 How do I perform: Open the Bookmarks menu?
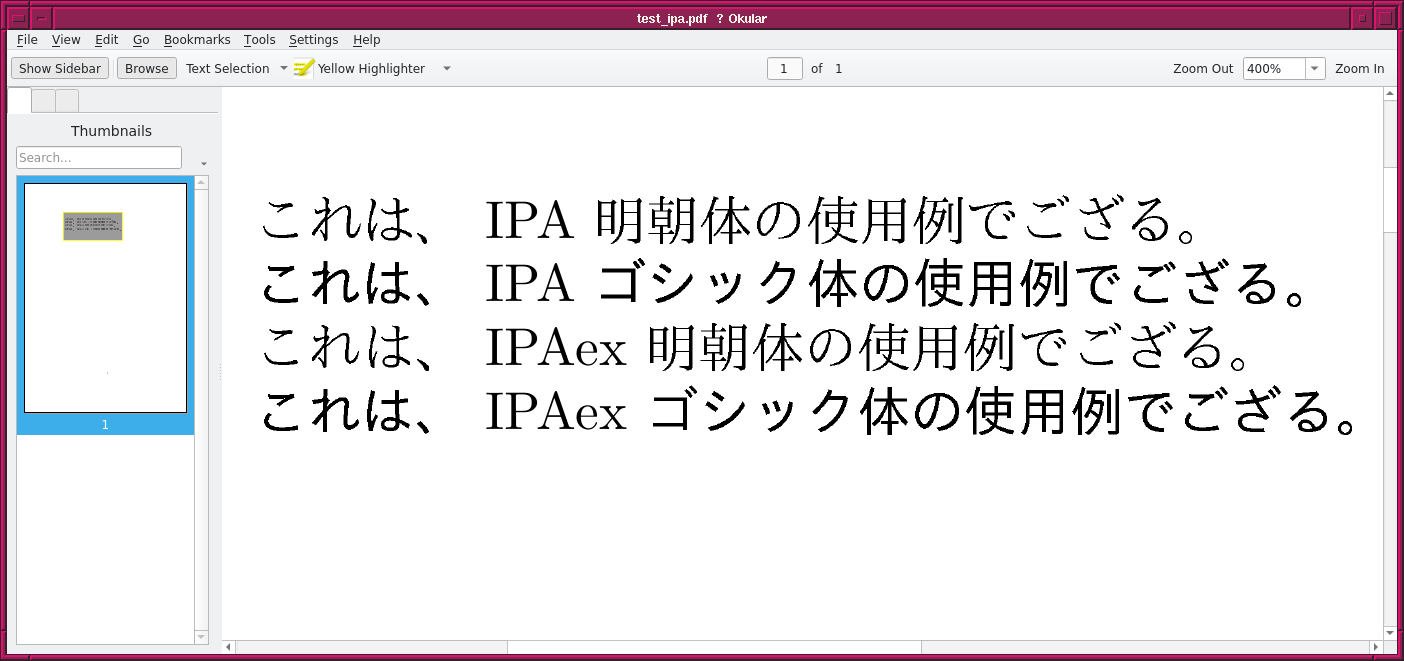pyautogui.click(x=197, y=40)
